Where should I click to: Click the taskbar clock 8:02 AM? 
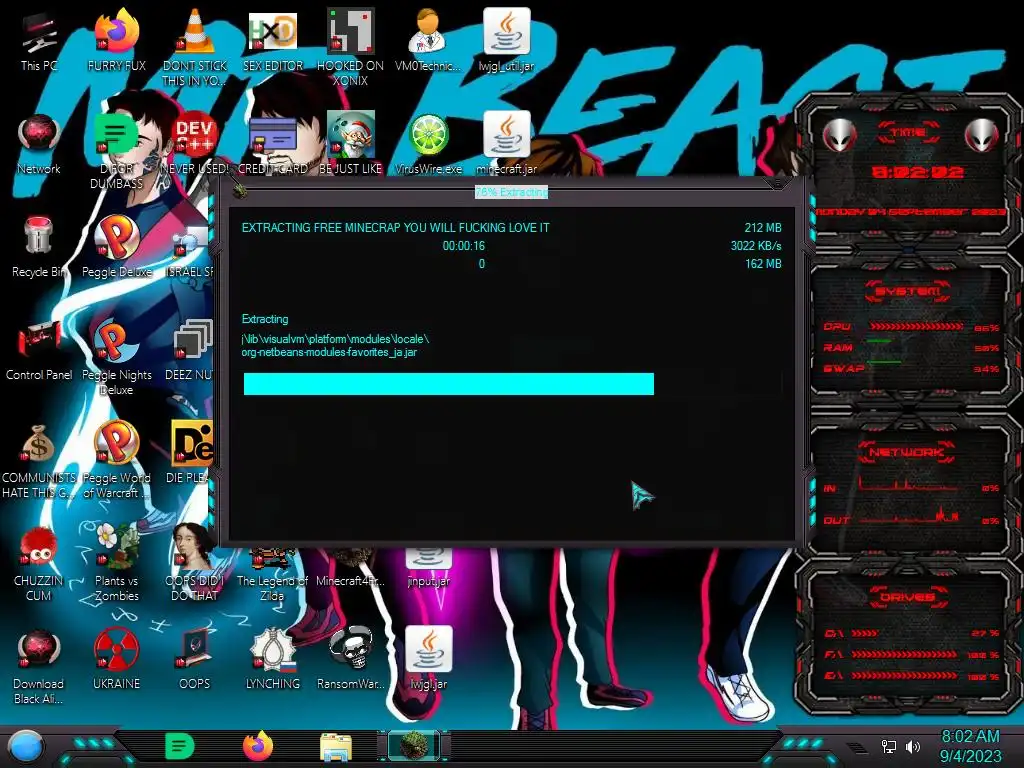(970, 737)
